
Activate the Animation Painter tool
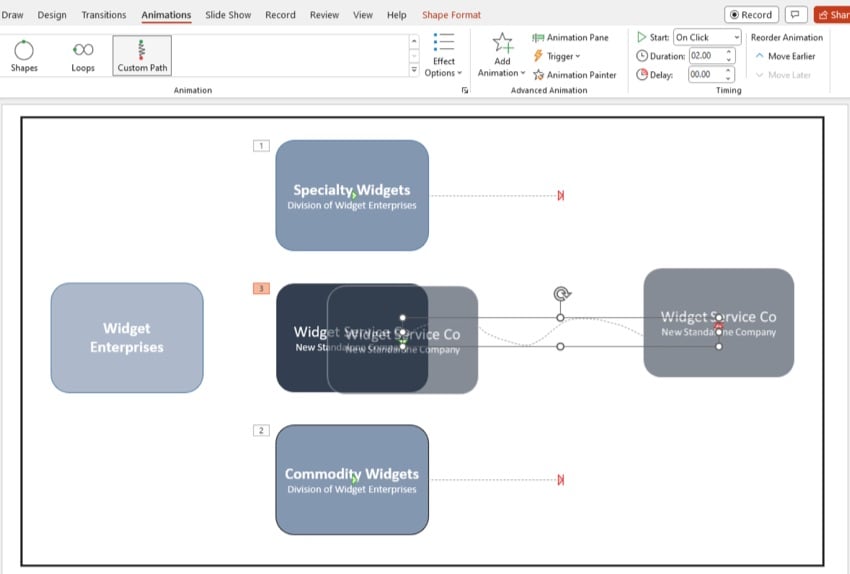point(574,75)
